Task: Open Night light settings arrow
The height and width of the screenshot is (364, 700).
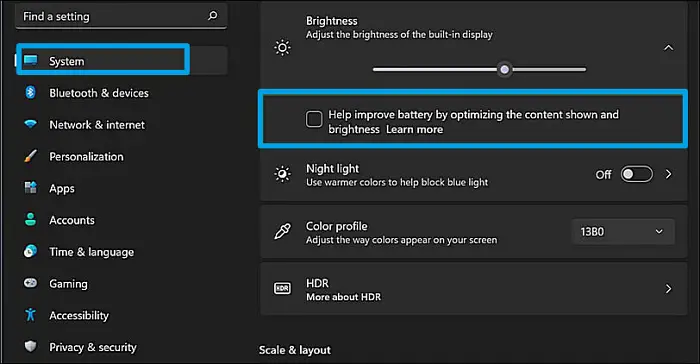Action: (x=668, y=174)
